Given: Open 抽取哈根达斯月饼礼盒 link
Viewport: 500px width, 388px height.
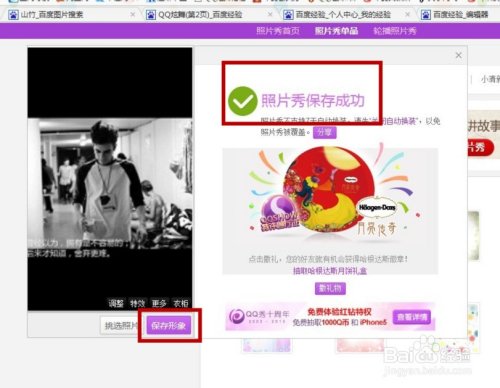Looking at the screenshot, I should point(330,271).
